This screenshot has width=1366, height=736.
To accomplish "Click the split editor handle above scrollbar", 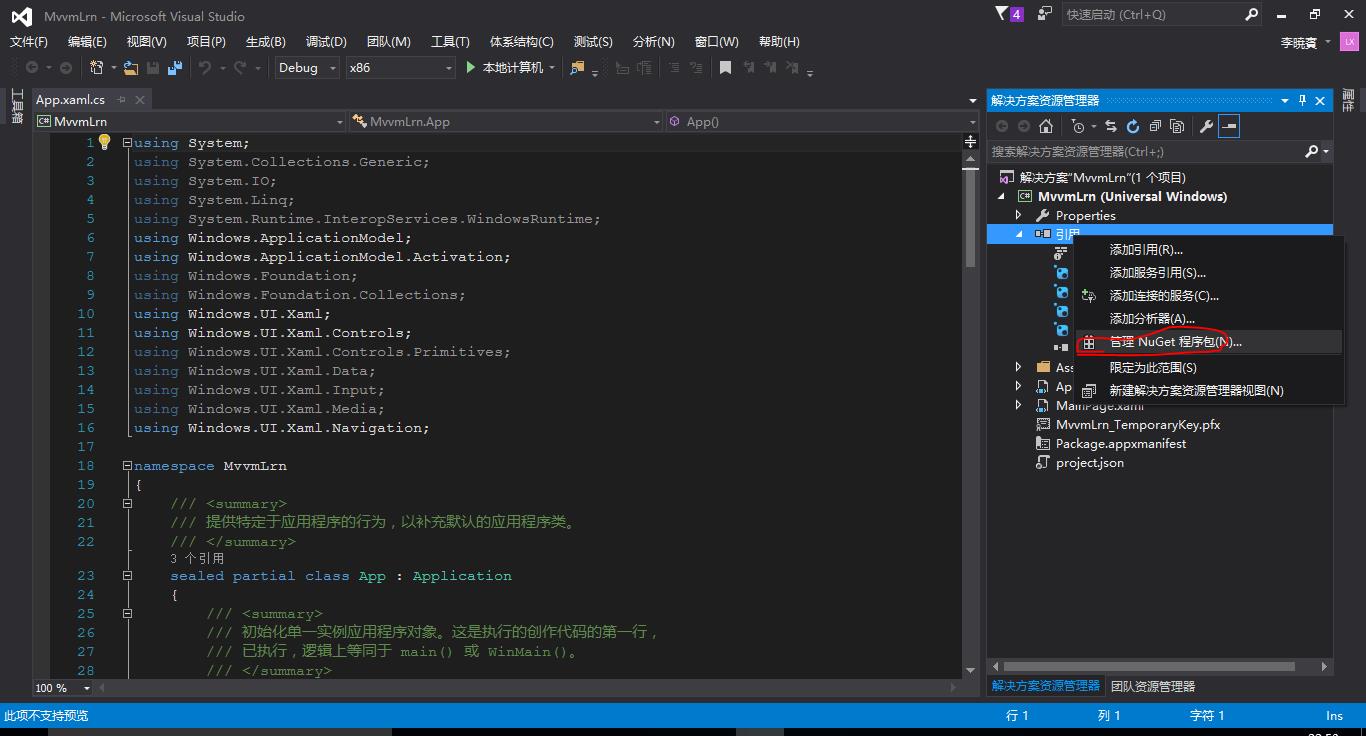I will tap(970, 142).
